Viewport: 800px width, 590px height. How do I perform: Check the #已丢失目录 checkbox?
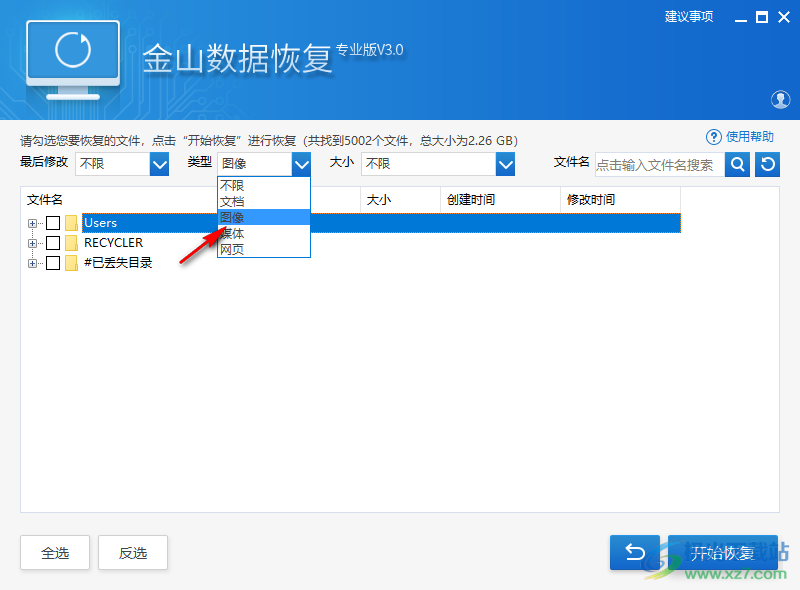click(53, 263)
